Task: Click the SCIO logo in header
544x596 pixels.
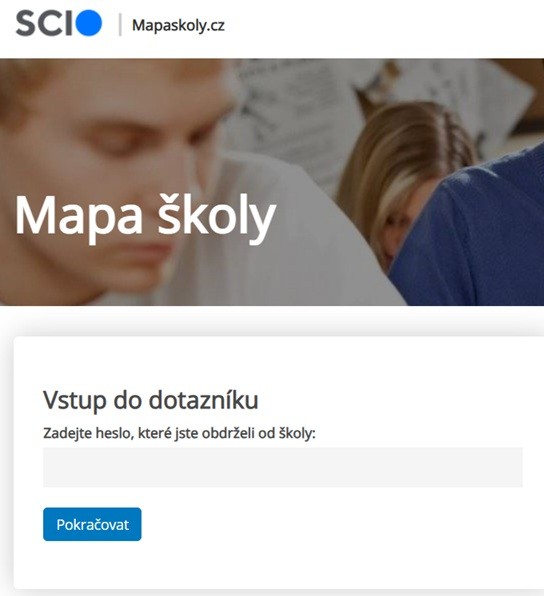Action: [x=59, y=23]
